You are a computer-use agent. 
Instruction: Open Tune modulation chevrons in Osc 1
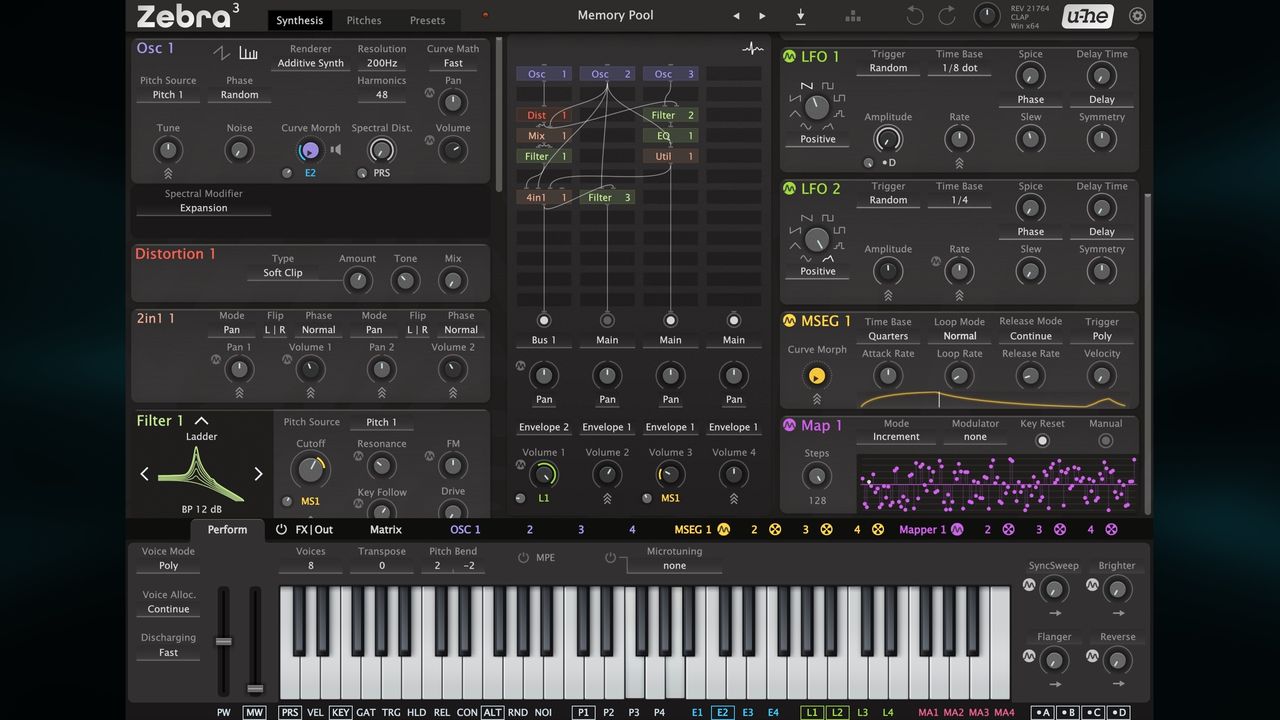pos(168,174)
